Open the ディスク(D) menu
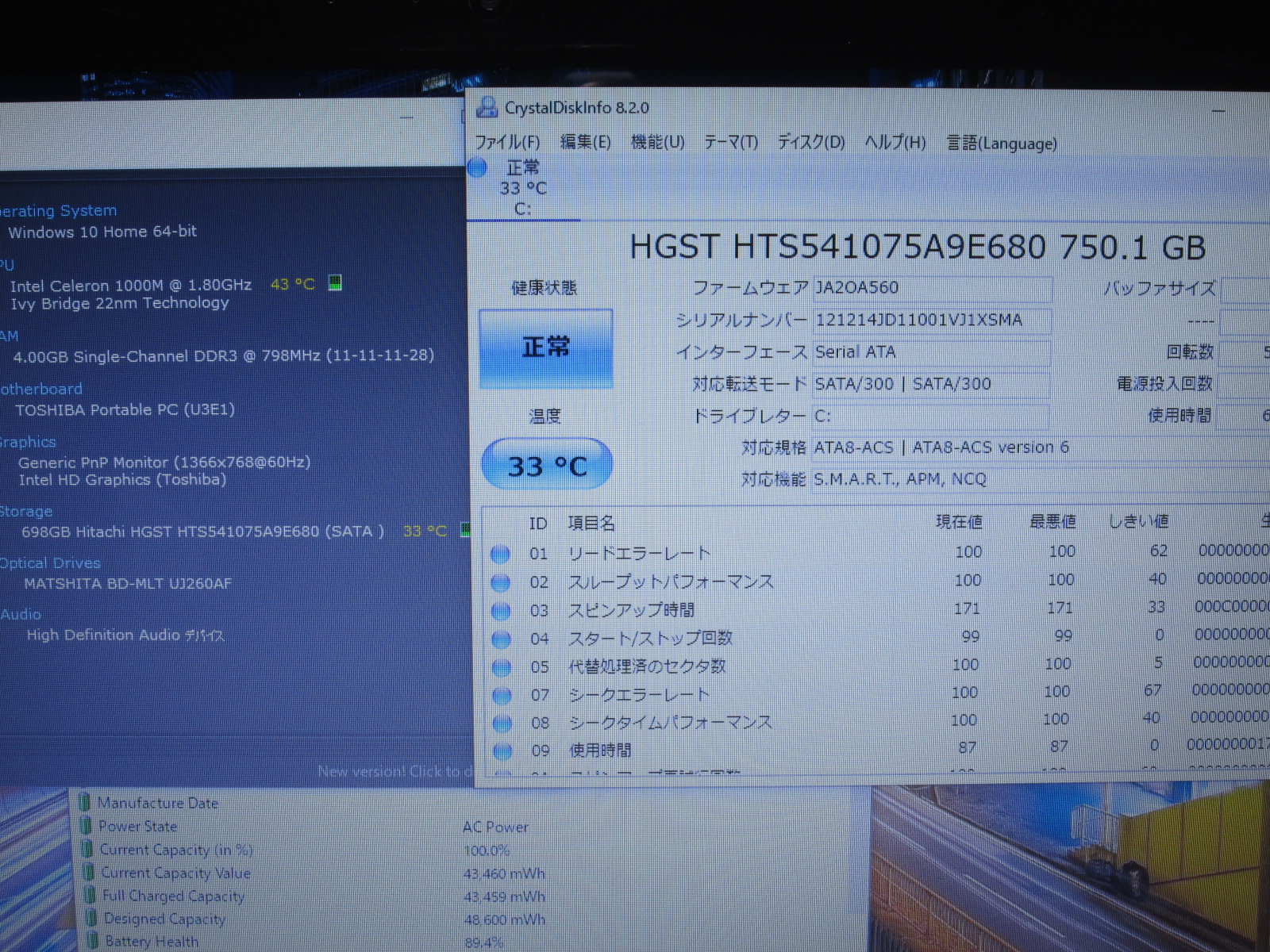Viewport: 1270px width, 952px height. tap(810, 142)
